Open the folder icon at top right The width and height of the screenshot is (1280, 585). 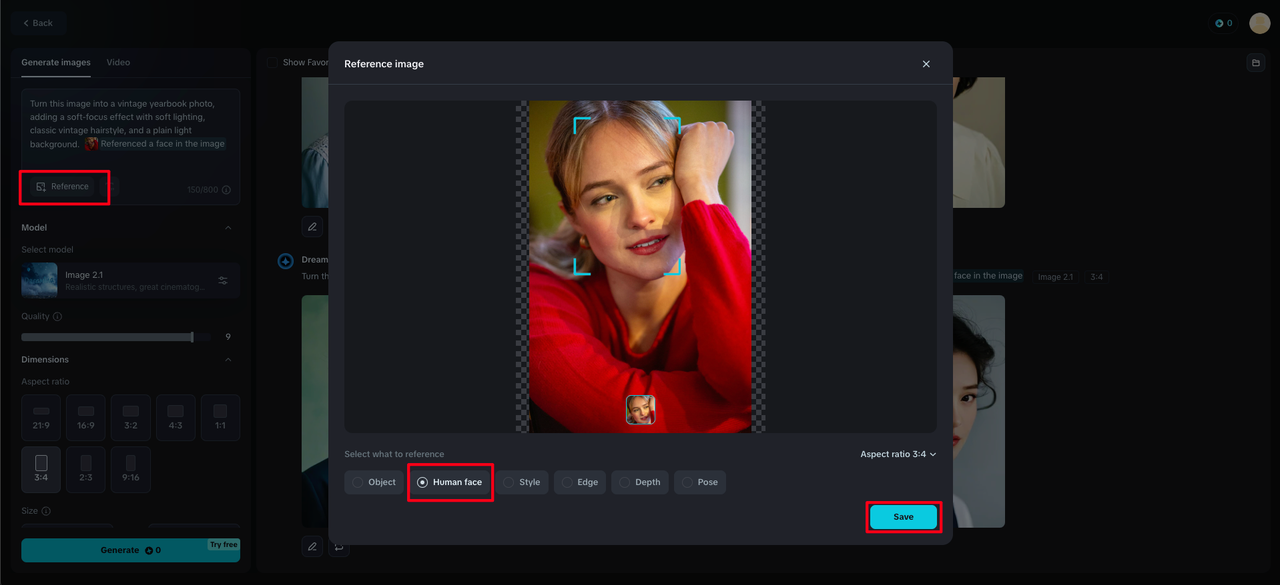1256,63
